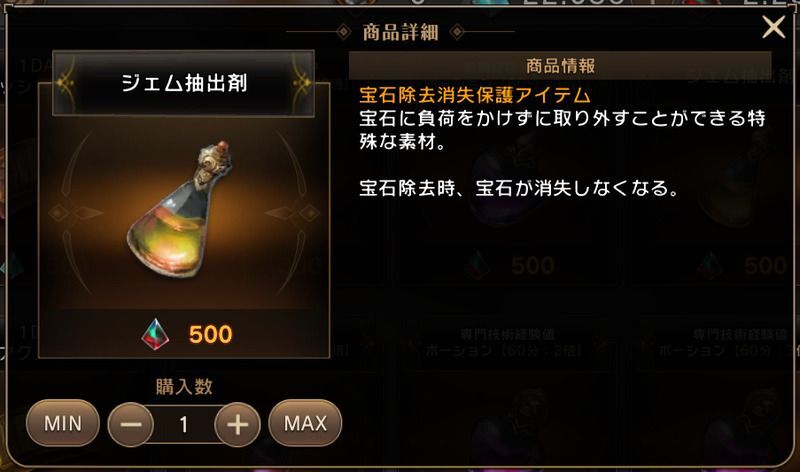This screenshot has height=472, width=800.
Task: Tap the right diamond ornament beside 商品詳細 title
Action: tap(457, 32)
